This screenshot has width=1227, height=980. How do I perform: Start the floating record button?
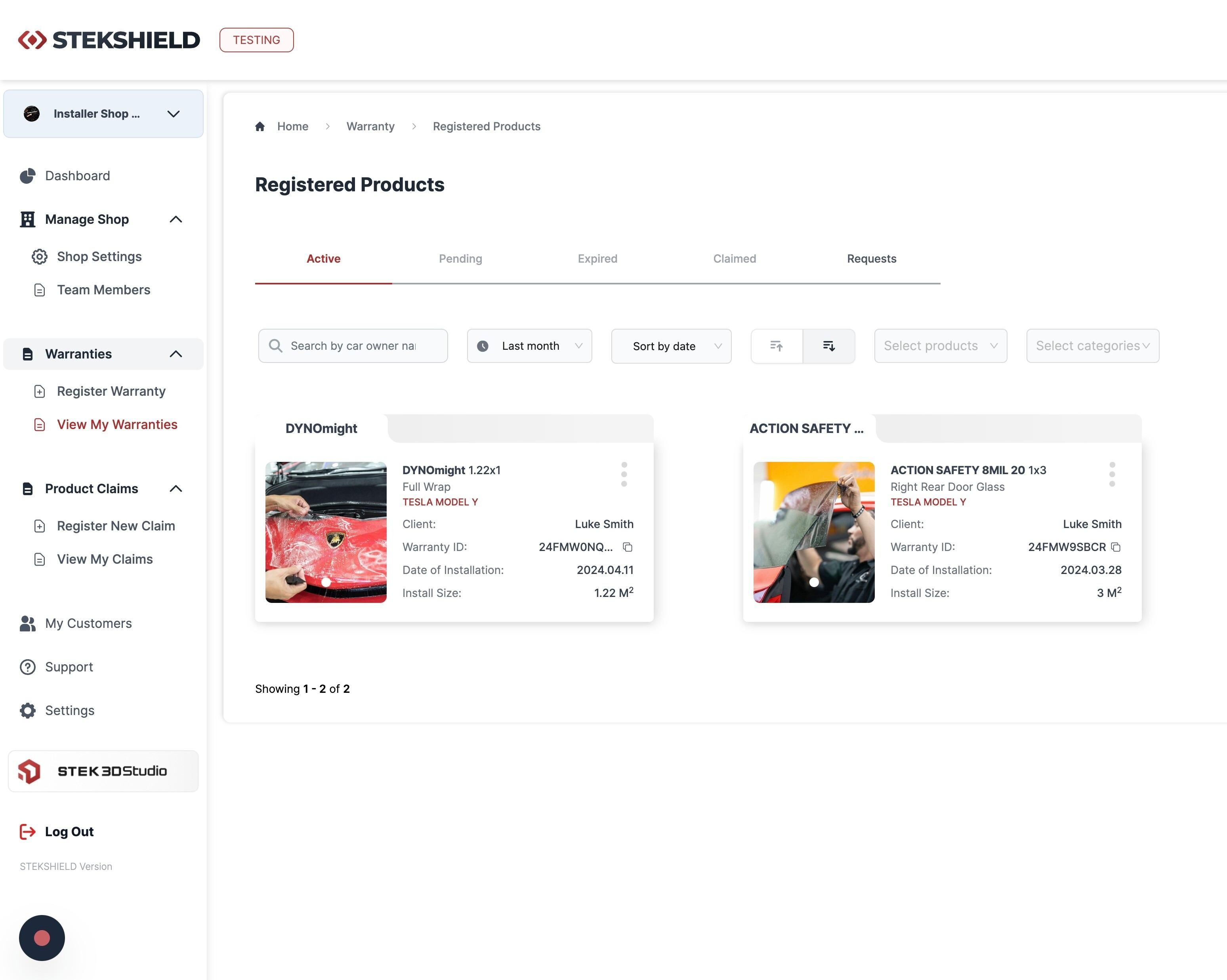click(x=42, y=938)
